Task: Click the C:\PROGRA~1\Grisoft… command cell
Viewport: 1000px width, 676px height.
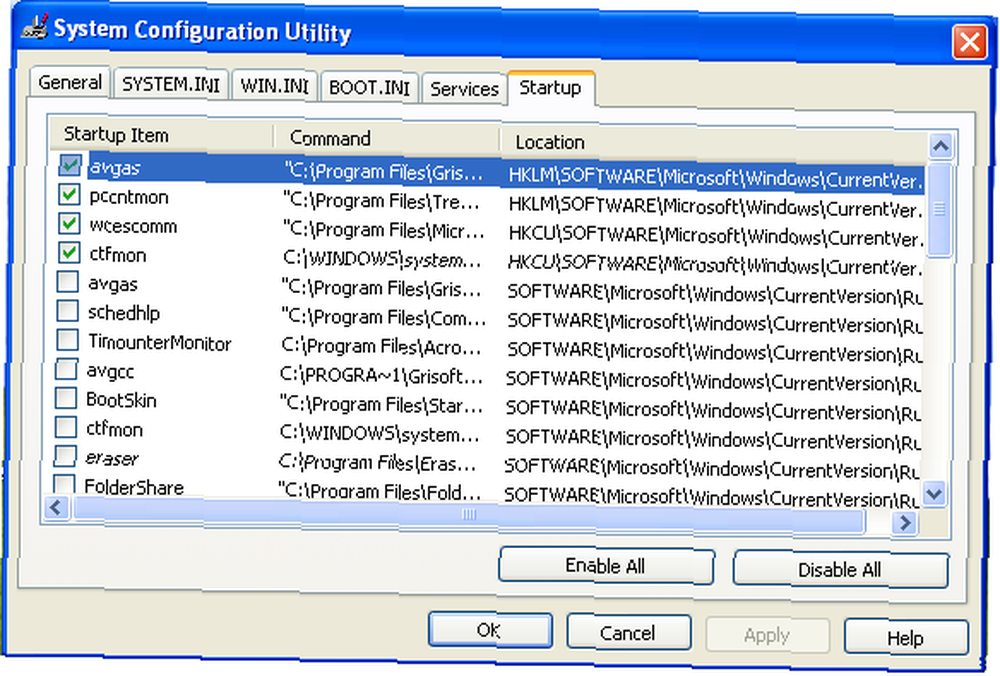Action: (x=381, y=376)
